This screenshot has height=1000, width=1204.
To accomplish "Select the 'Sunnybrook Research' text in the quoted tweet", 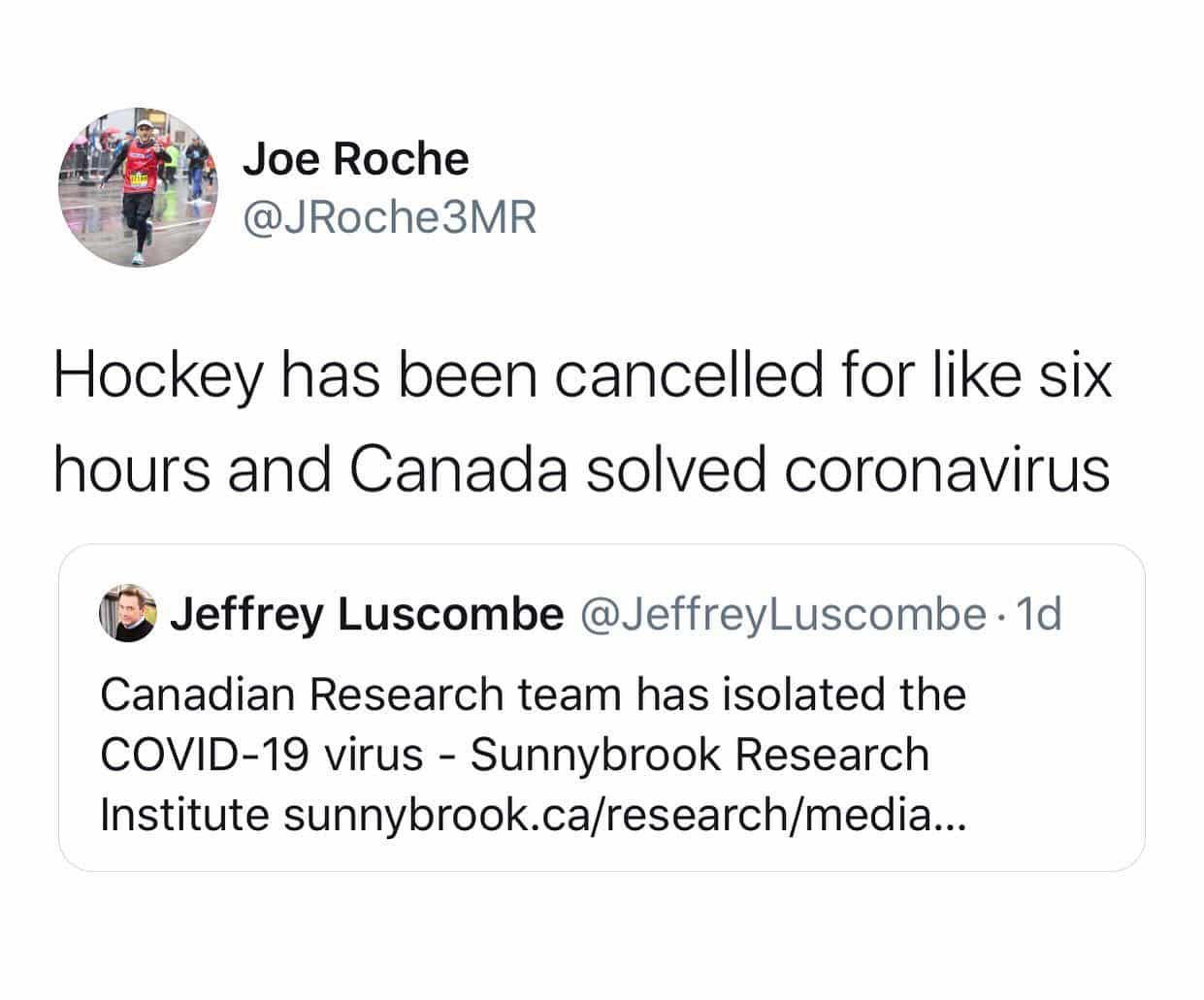I will (x=700, y=755).
